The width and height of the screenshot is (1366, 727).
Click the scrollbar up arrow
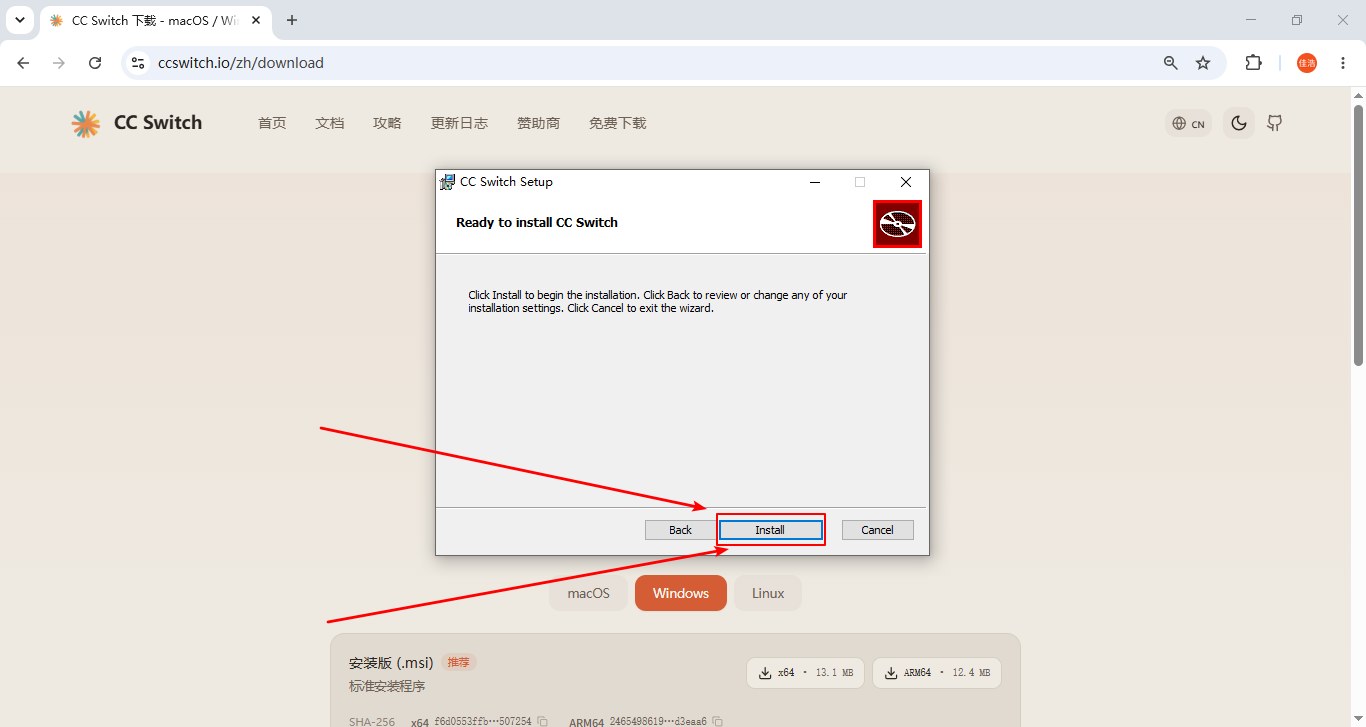[1358, 95]
